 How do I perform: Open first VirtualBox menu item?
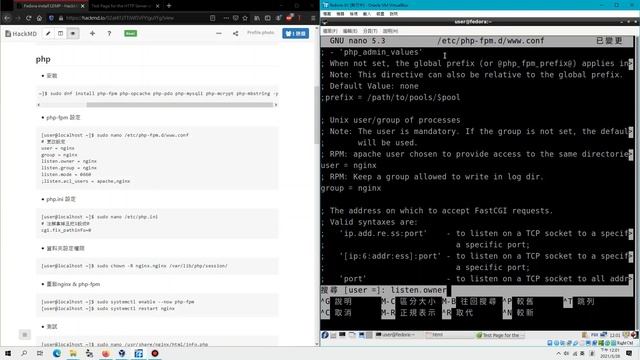coord(327,14)
